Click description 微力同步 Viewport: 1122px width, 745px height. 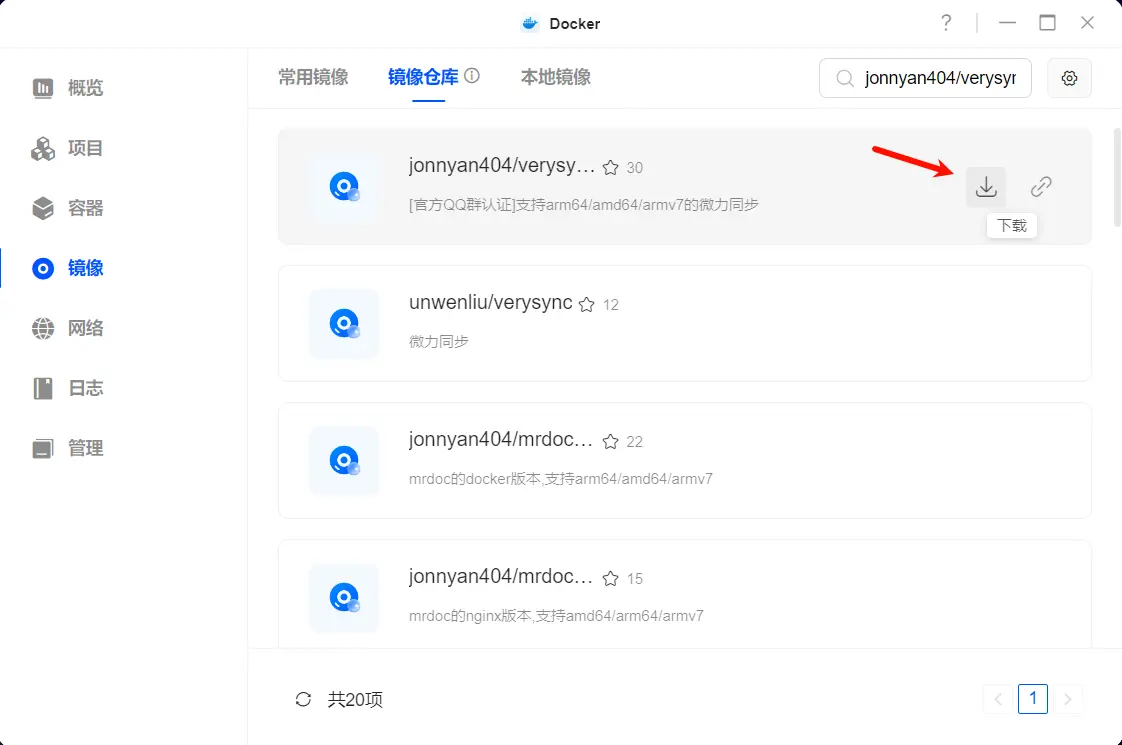[439, 341]
